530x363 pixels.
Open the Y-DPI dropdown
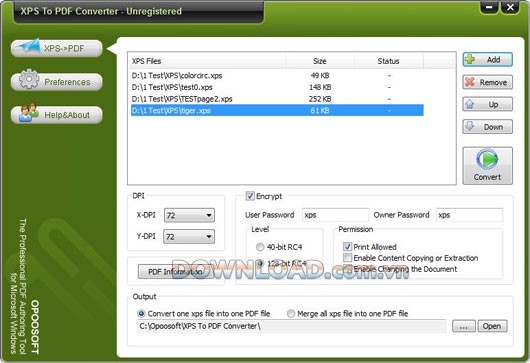189,237
